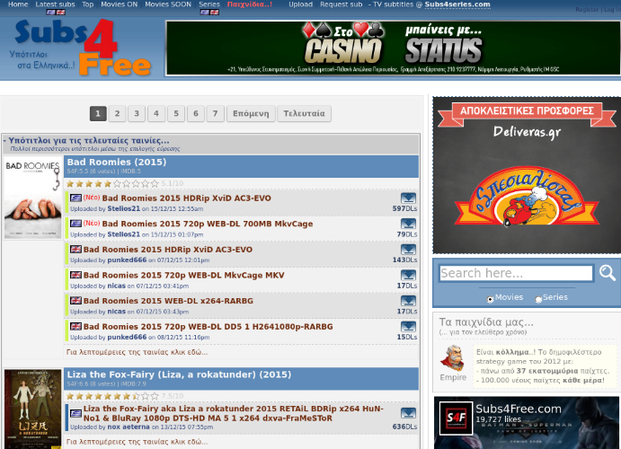Select the Movies radio button
The height and width of the screenshot is (449, 621).
(x=490, y=299)
